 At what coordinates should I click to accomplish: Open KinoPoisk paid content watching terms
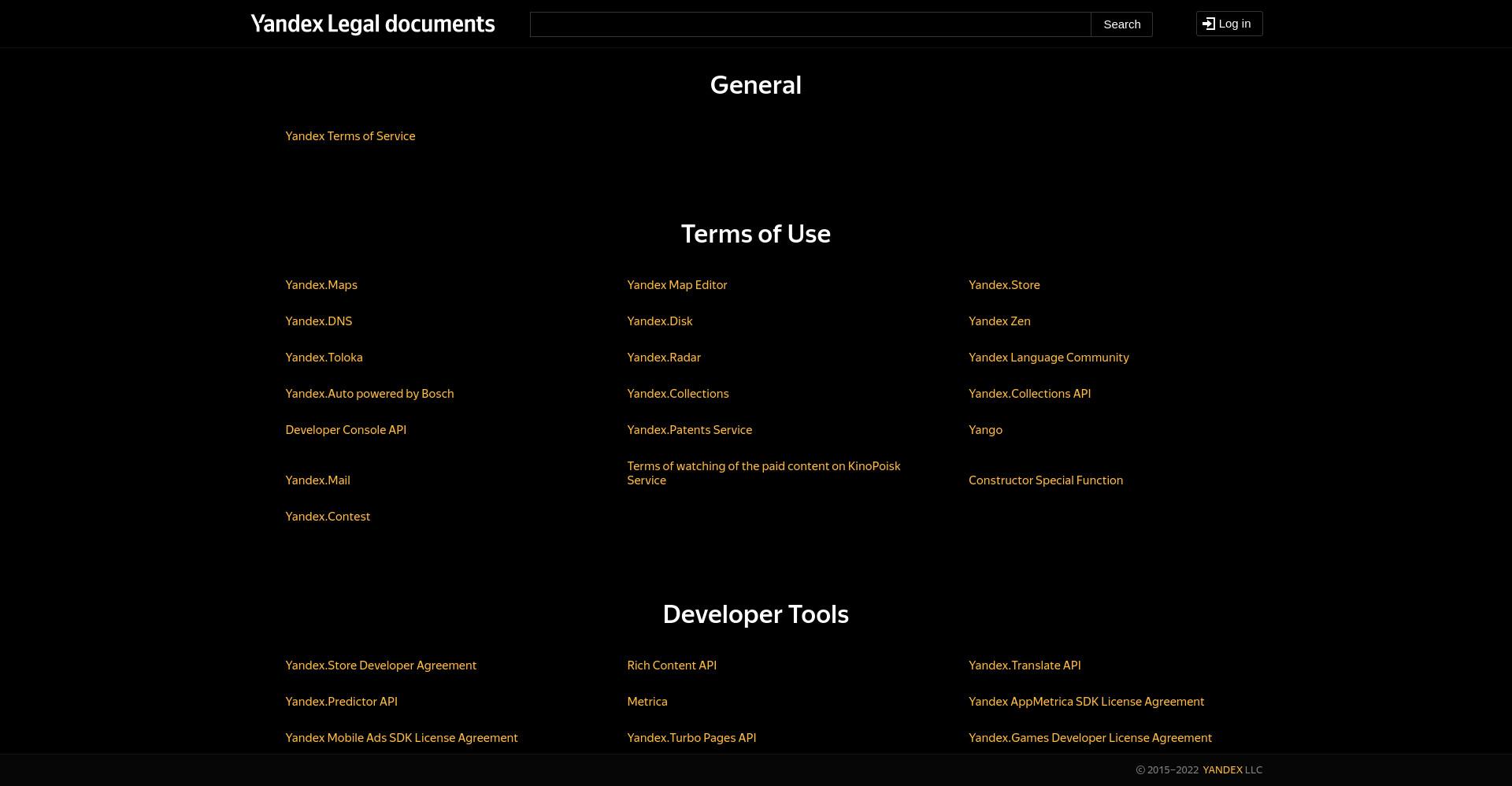point(764,473)
